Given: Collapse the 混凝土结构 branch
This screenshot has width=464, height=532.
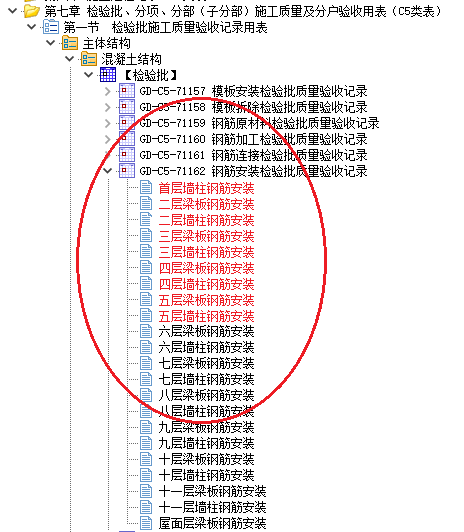Looking at the screenshot, I should [x=70, y=59].
